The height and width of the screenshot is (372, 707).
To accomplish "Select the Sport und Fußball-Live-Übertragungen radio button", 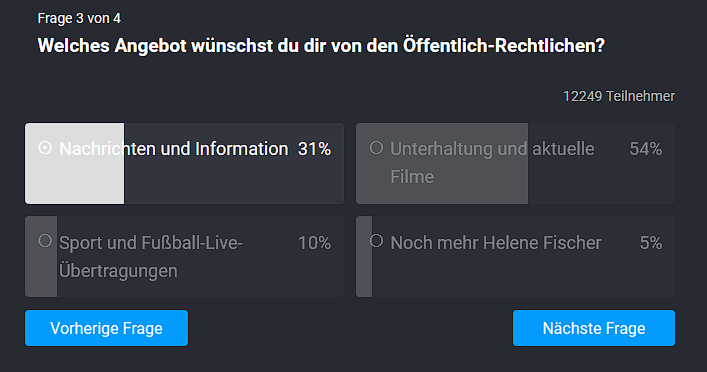I will pyautogui.click(x=45, y=241).
